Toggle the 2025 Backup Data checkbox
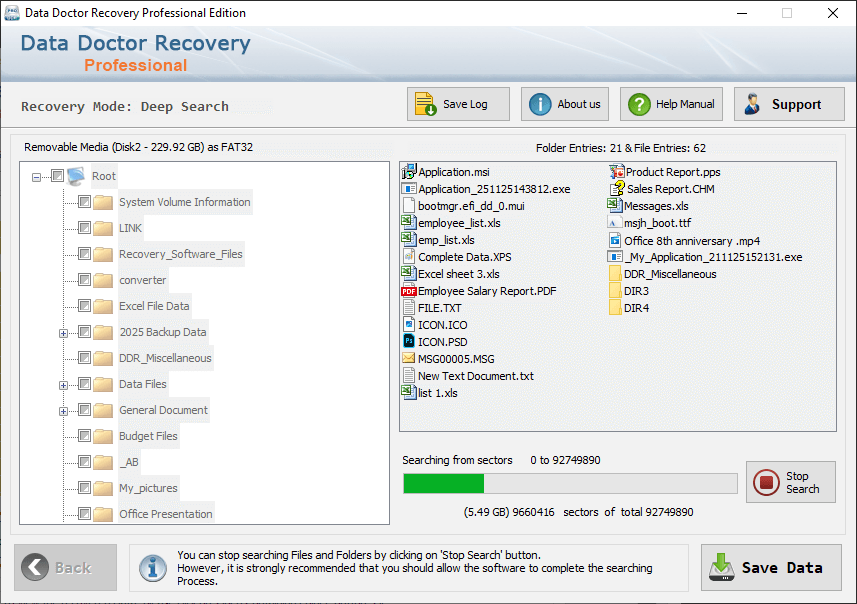 tap(84, 332)
